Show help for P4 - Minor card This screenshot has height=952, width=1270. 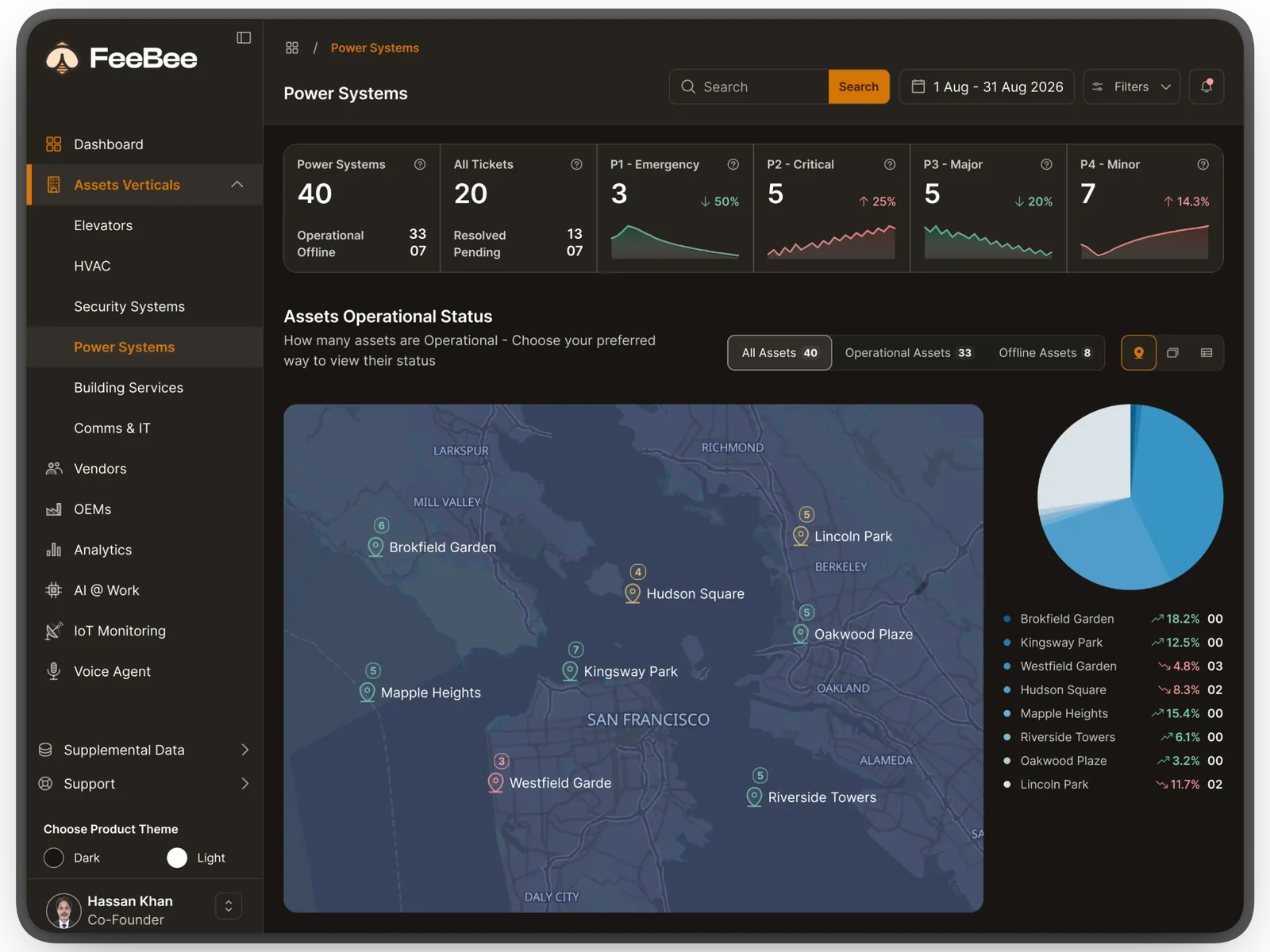click(x=1203, y=164)
